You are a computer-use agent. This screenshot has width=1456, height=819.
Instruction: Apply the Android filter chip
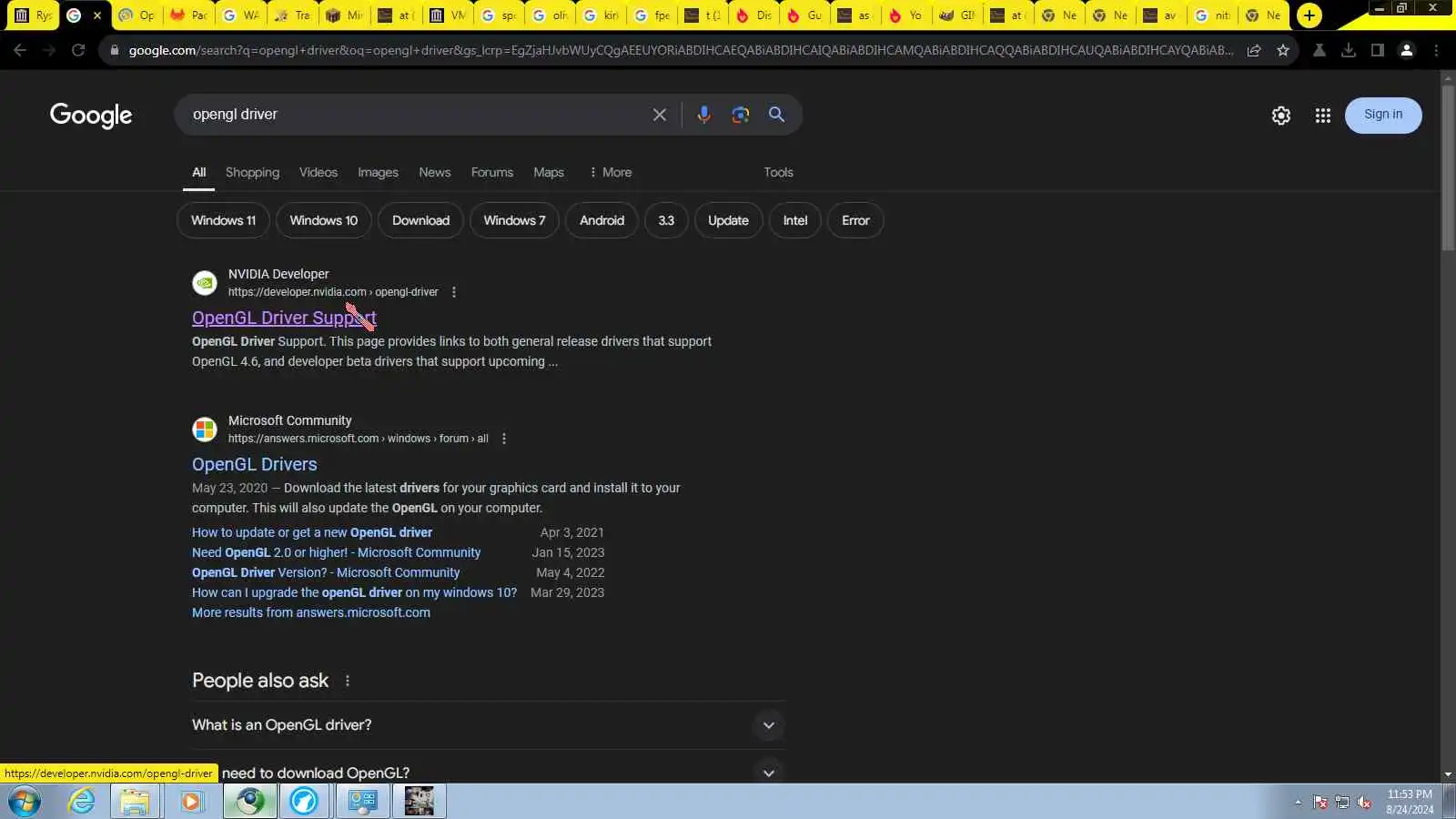[602, 220]
